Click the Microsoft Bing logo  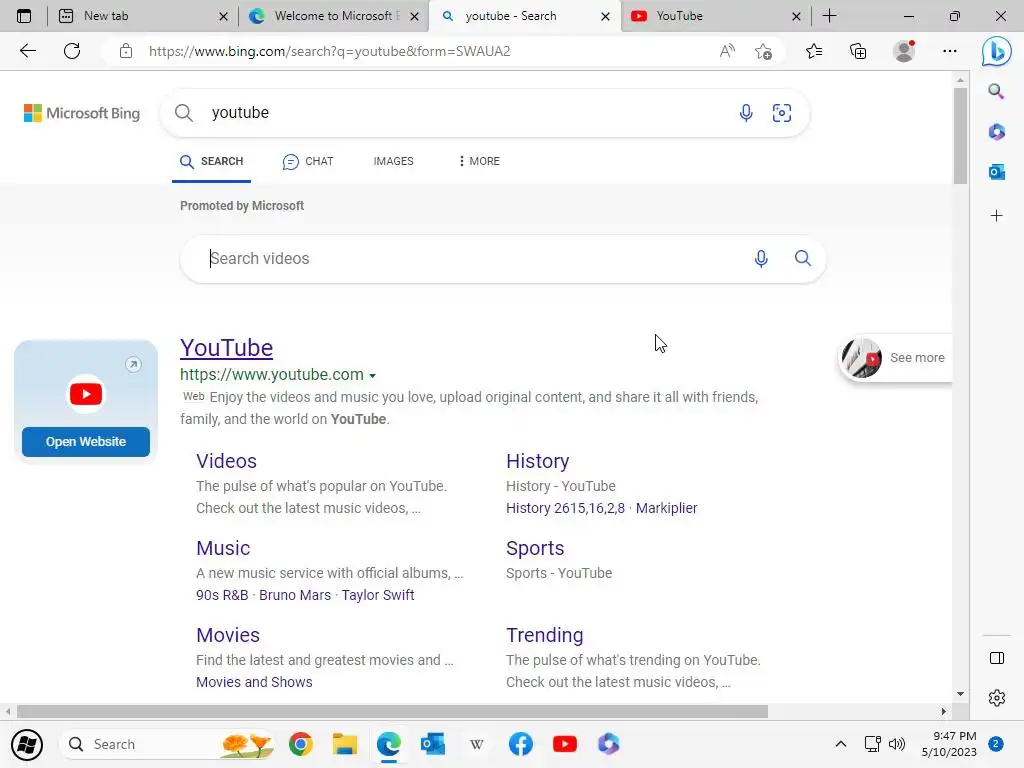[82, 113]
